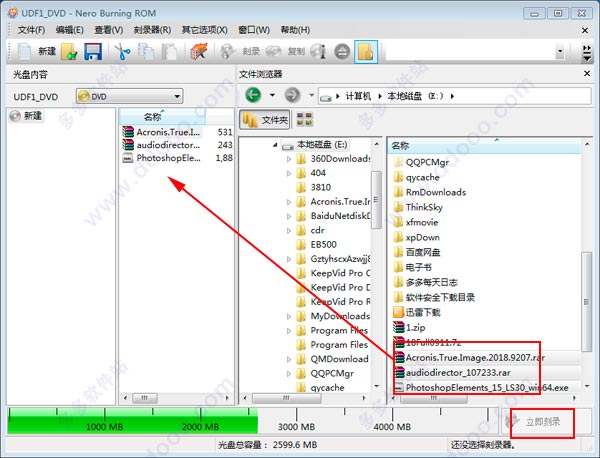Open the DVD disc type dropdown

129,96
